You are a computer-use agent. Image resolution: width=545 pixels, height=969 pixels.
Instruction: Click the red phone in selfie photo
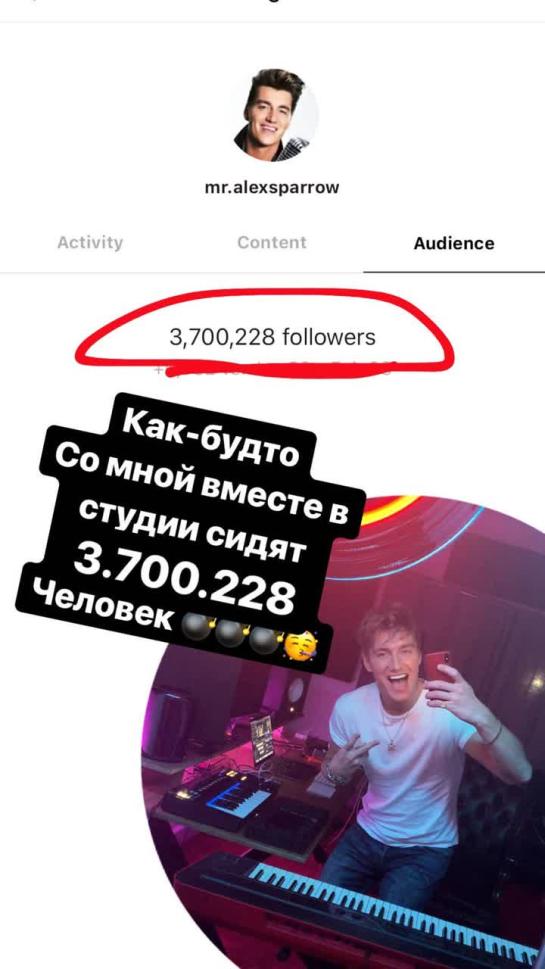[439, 664]
